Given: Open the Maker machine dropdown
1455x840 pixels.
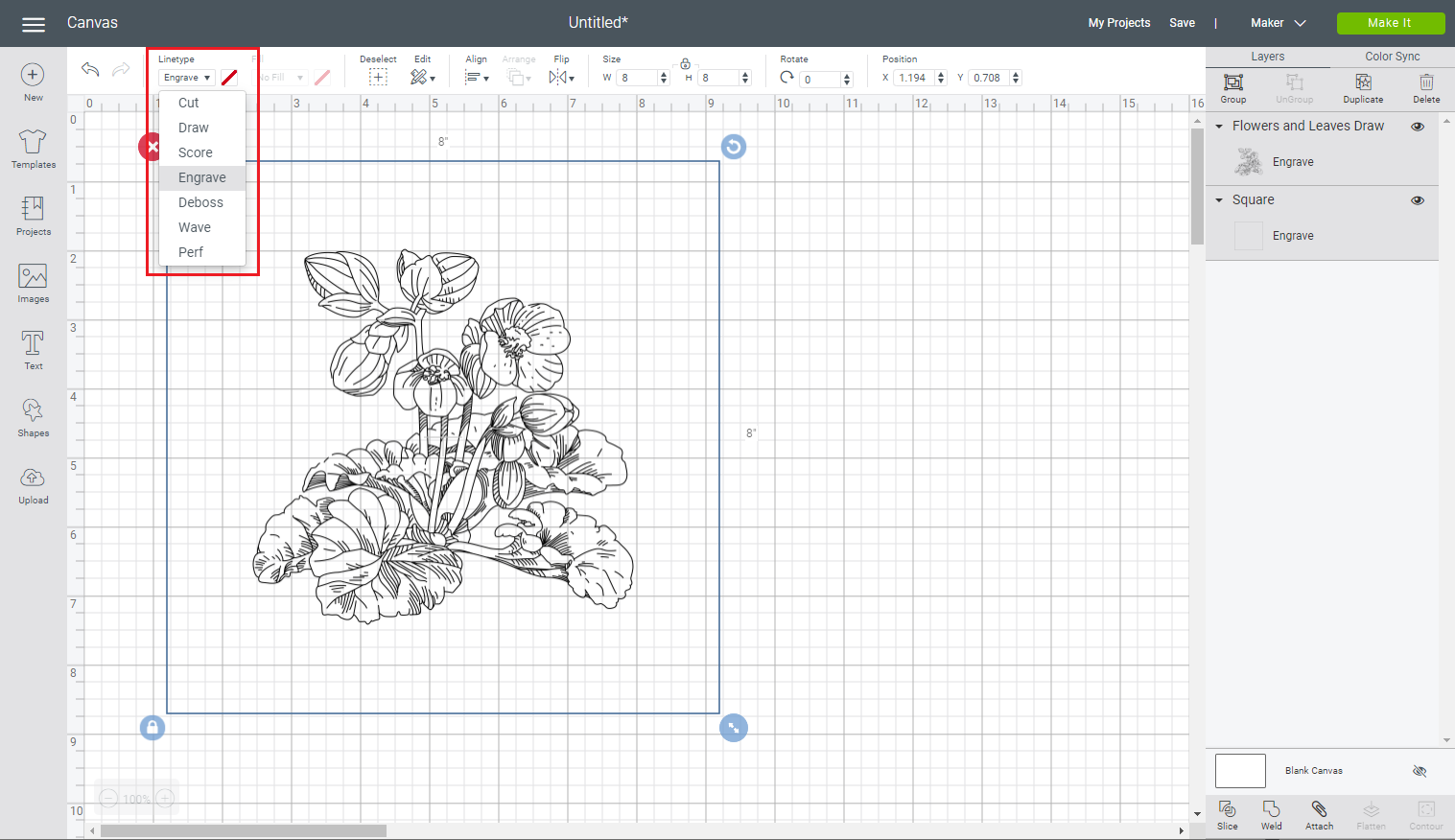Looking at the screenshot, I should (1277, 22).
